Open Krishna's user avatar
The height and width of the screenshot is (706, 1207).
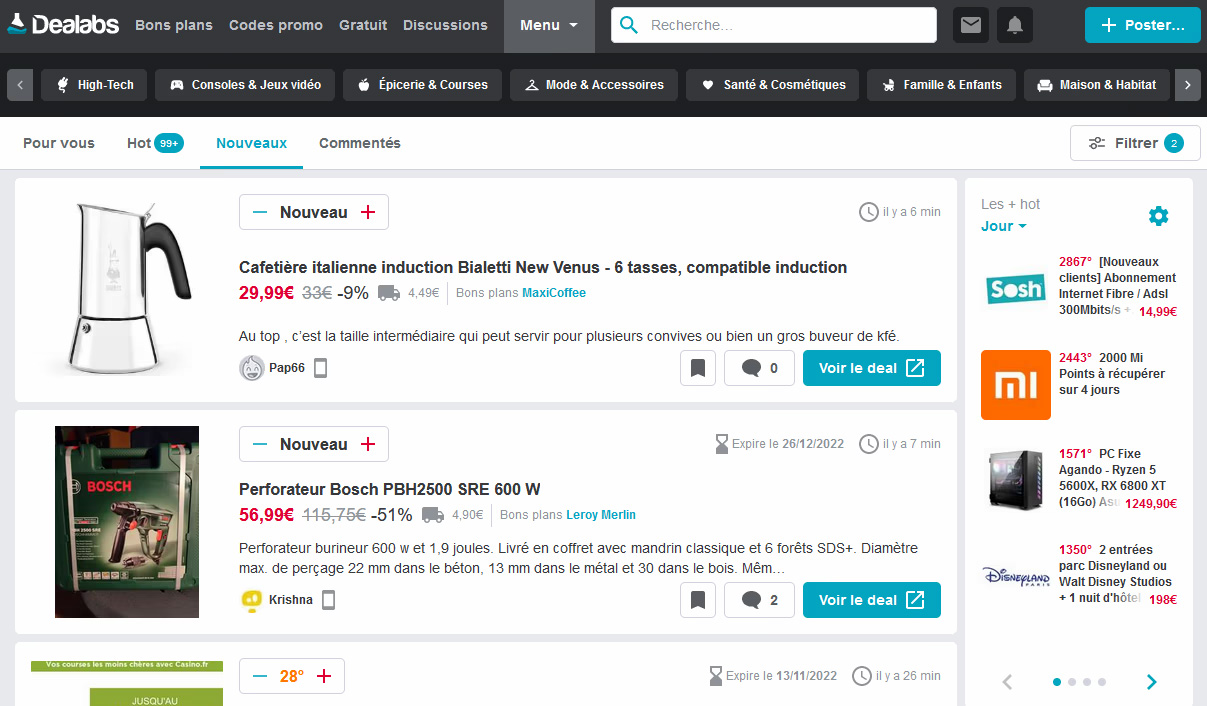[x=252, y=600]
